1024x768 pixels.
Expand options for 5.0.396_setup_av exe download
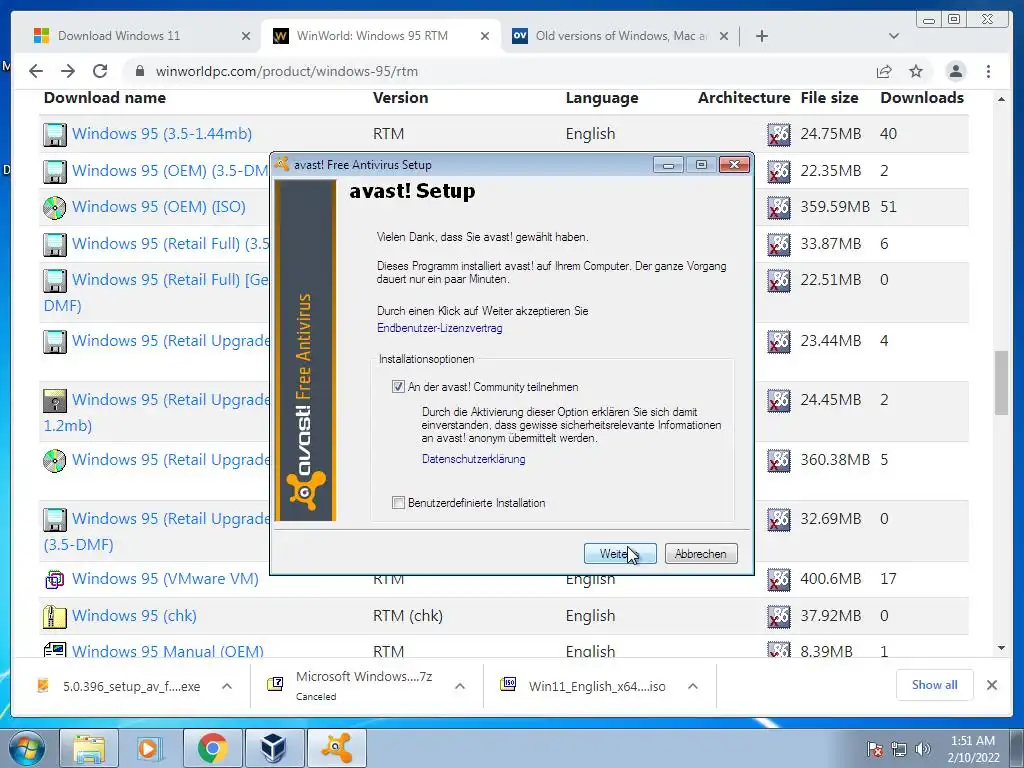pyautogui.click(x=227, y=686)
